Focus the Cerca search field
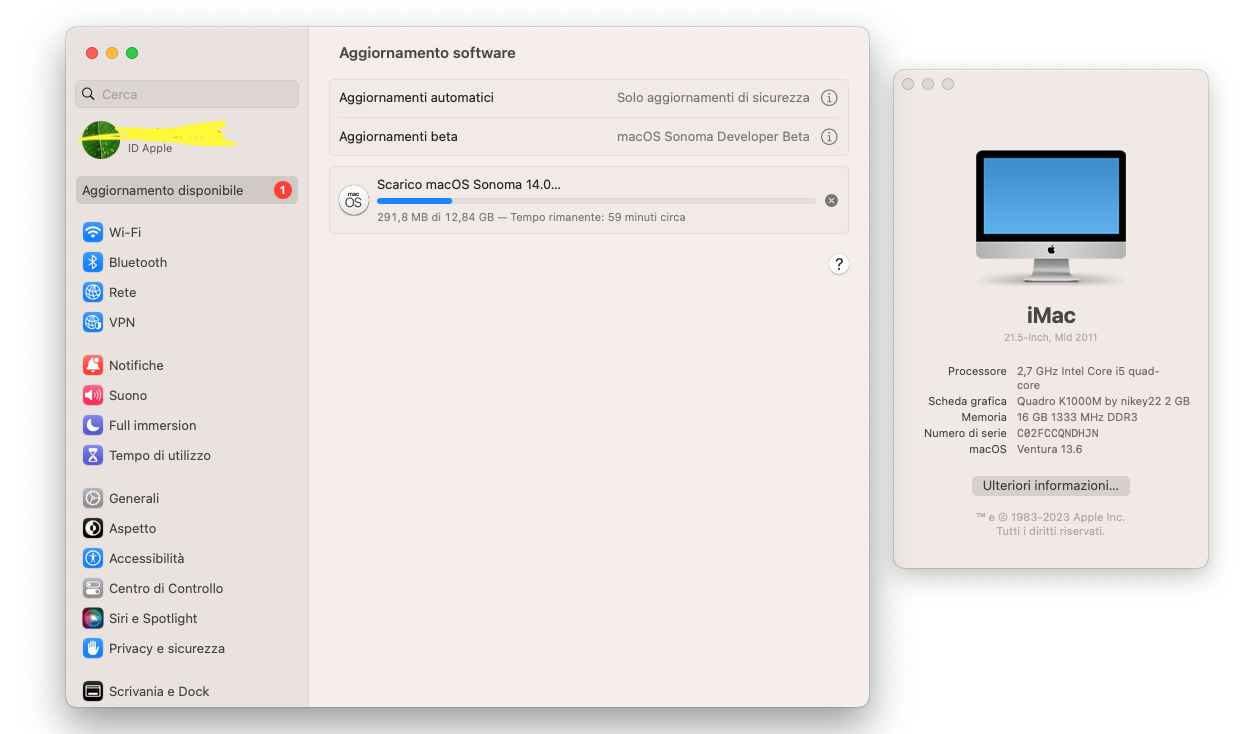Image resolution: width=1244 pixels, height=734 pixels. tap(187, 94)
